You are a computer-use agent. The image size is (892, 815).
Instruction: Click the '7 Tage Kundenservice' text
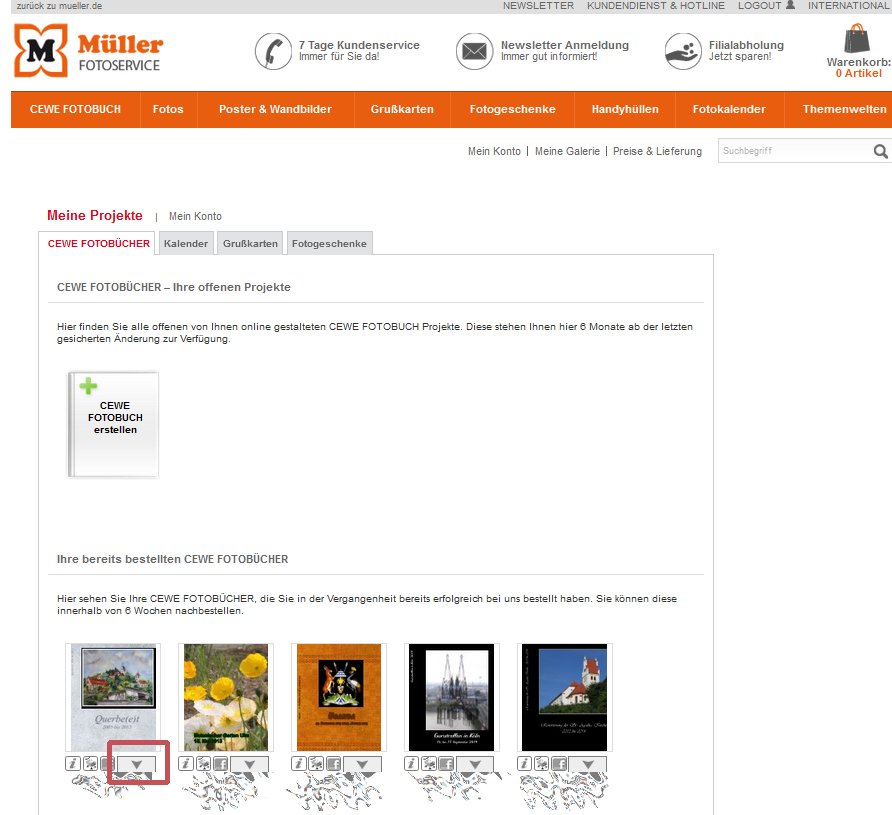click(359, 45)
